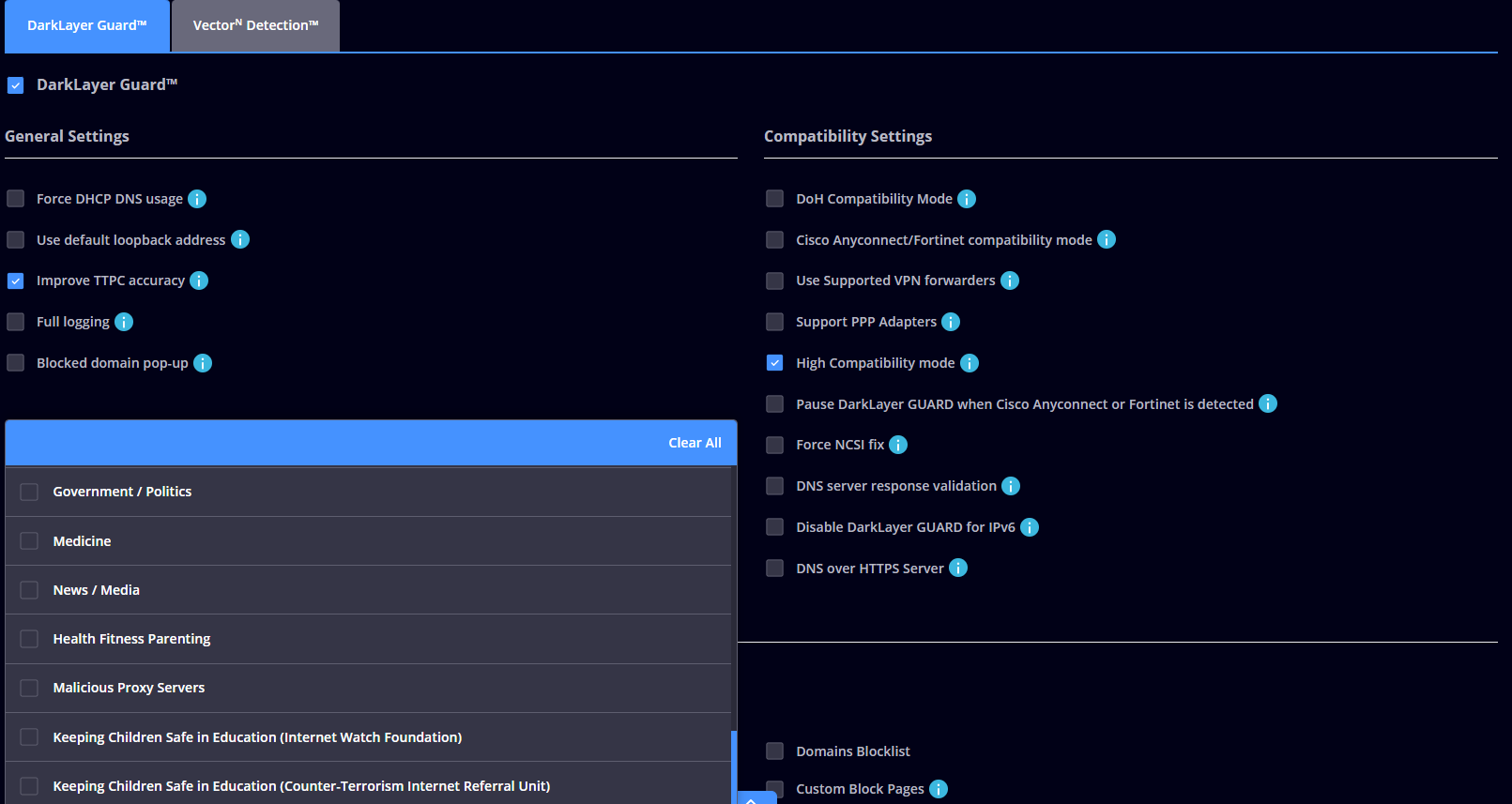The width and height of the screenshot is (1512, 804).
Task: Open info icon beside Support PPP Adapters
Action: [x=951, y=322]
